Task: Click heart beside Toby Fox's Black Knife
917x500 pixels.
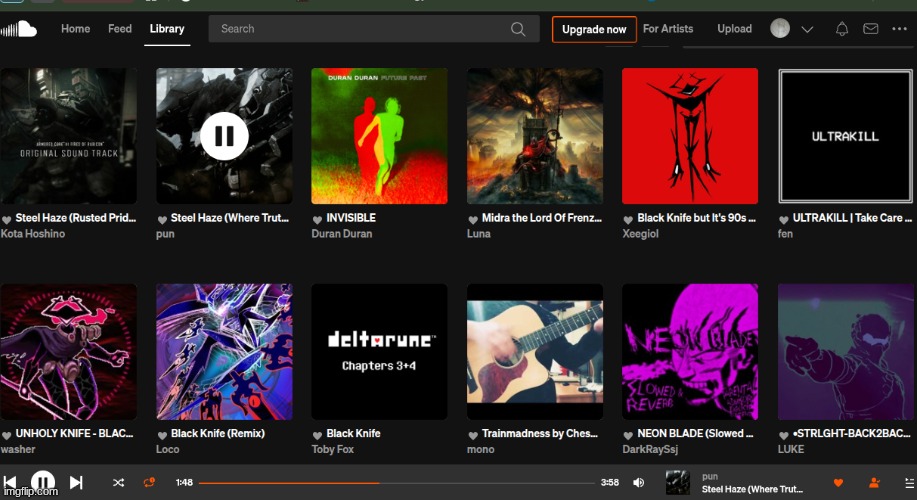Action: pyautogui.click(x=317, y=435)
